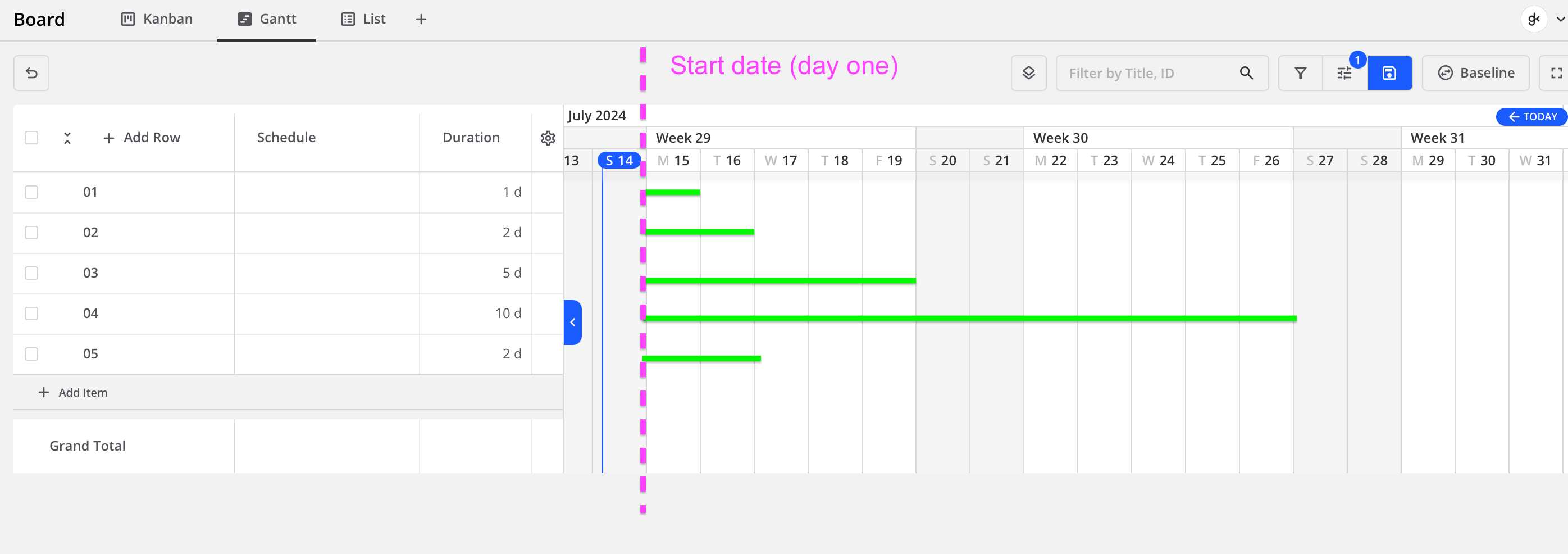Click the plus icon to add view
This screenshot has width=1568, height=554.
pyautogui.click(x=421, y=20)
